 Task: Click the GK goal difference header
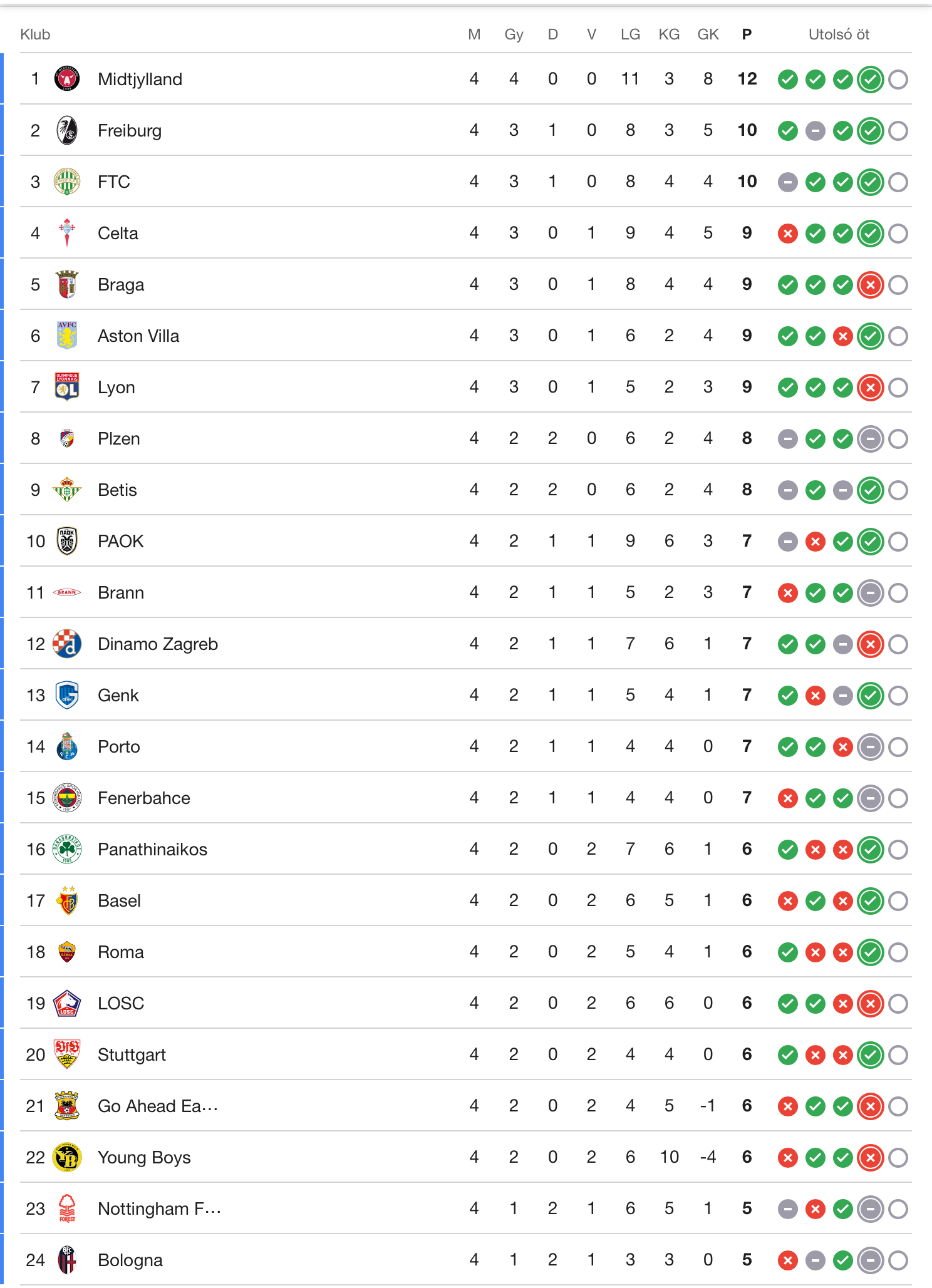click(708, 34)
